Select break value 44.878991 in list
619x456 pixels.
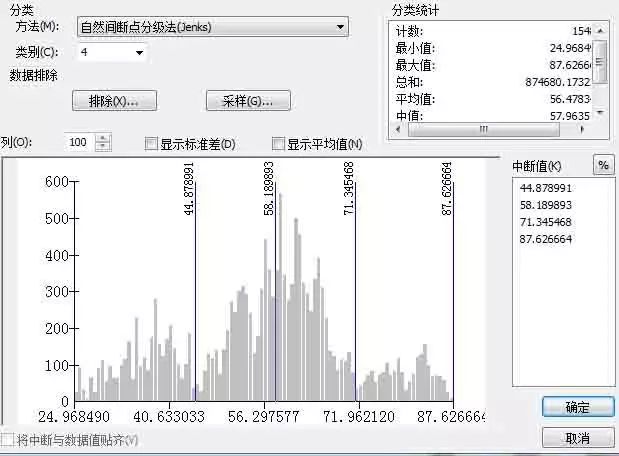(x=545, y=187)
